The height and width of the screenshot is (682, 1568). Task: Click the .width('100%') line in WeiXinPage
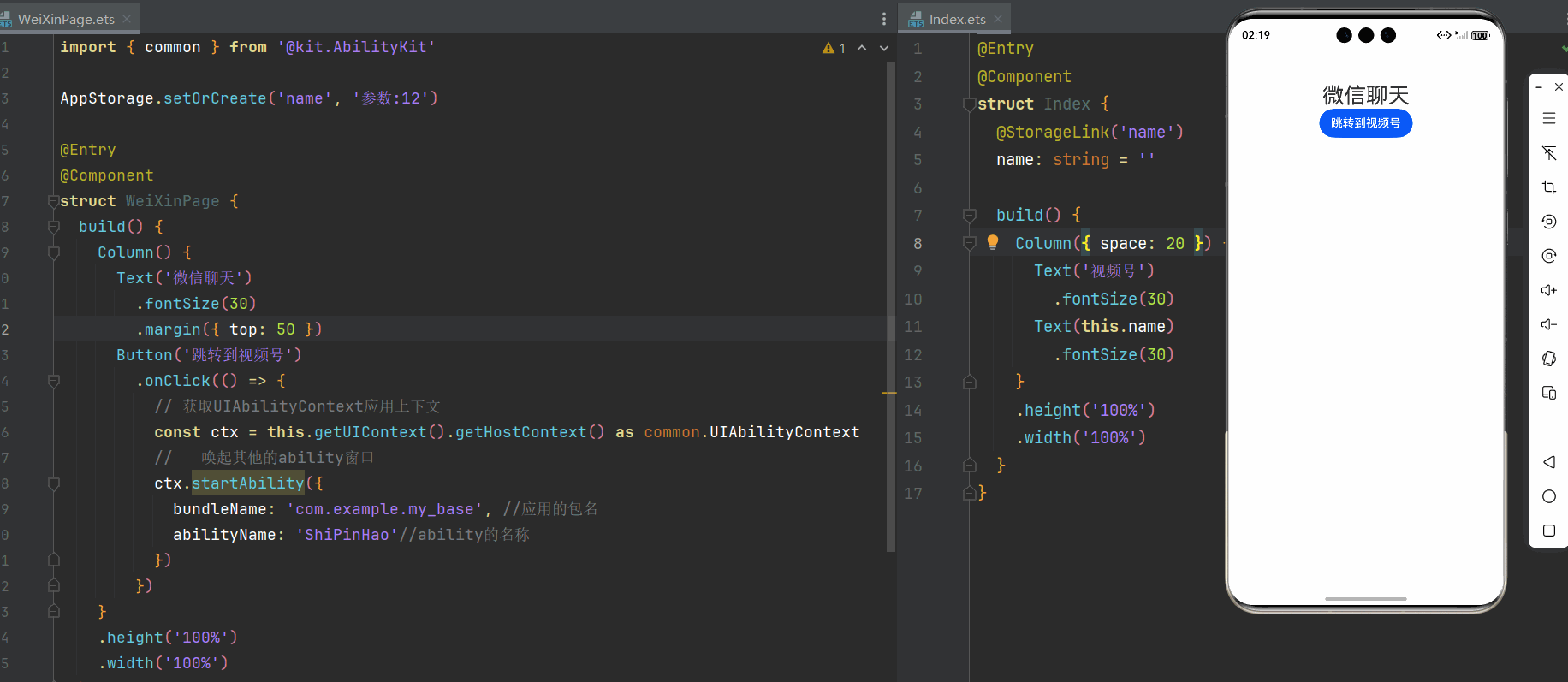(163, 663)
